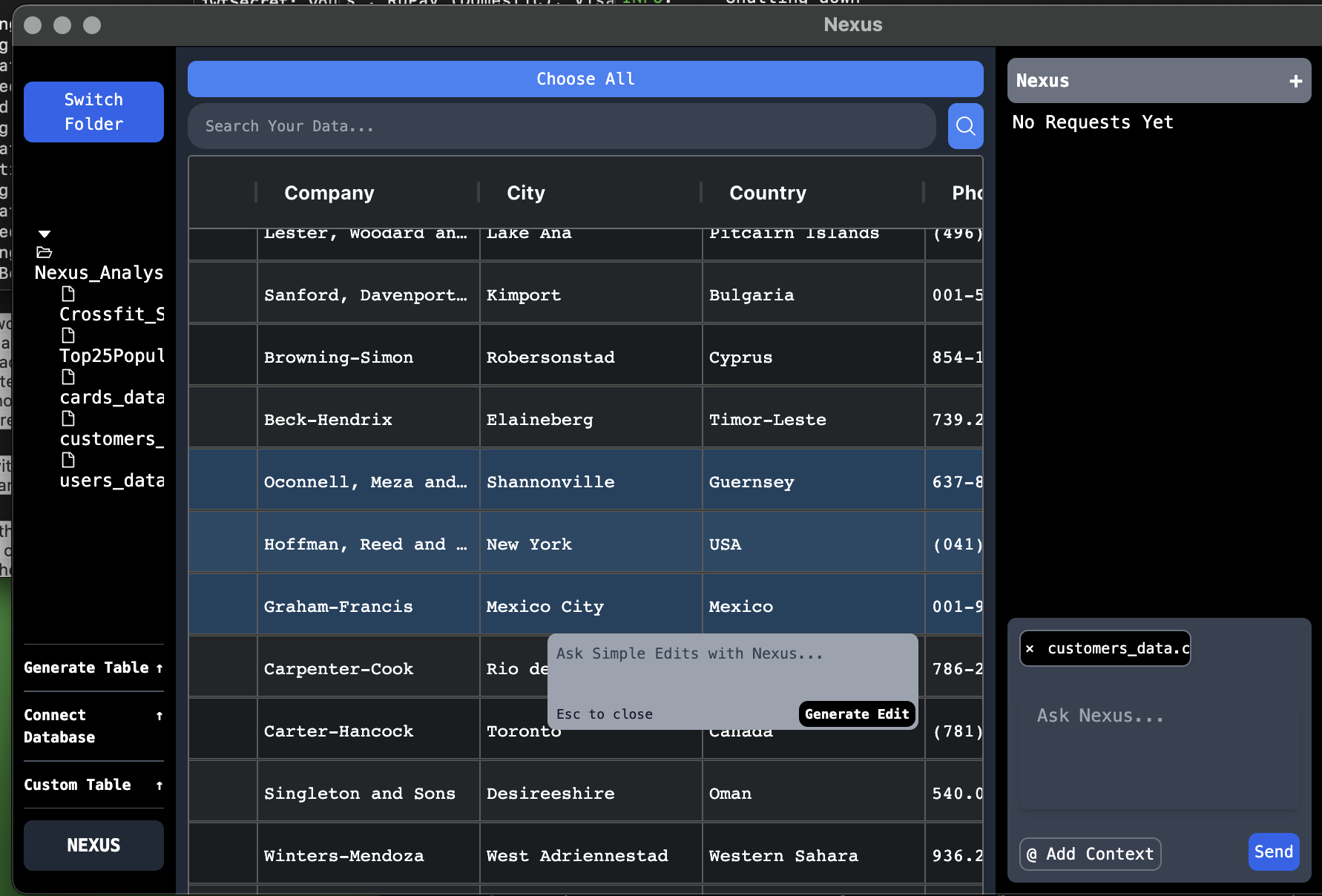1322x896 pixels.
Task: Click the search magnifier icon button
Action: pyautogui.click(x=965, y=126)
